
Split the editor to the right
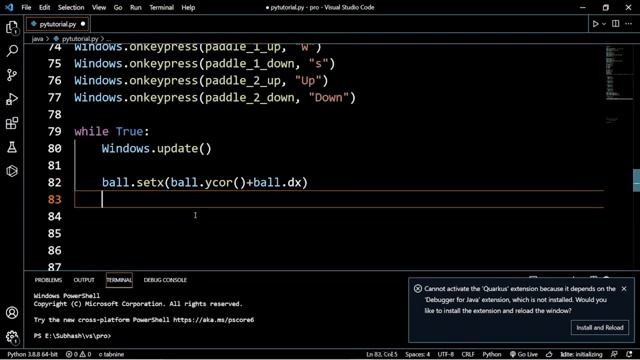click(616, 24)
